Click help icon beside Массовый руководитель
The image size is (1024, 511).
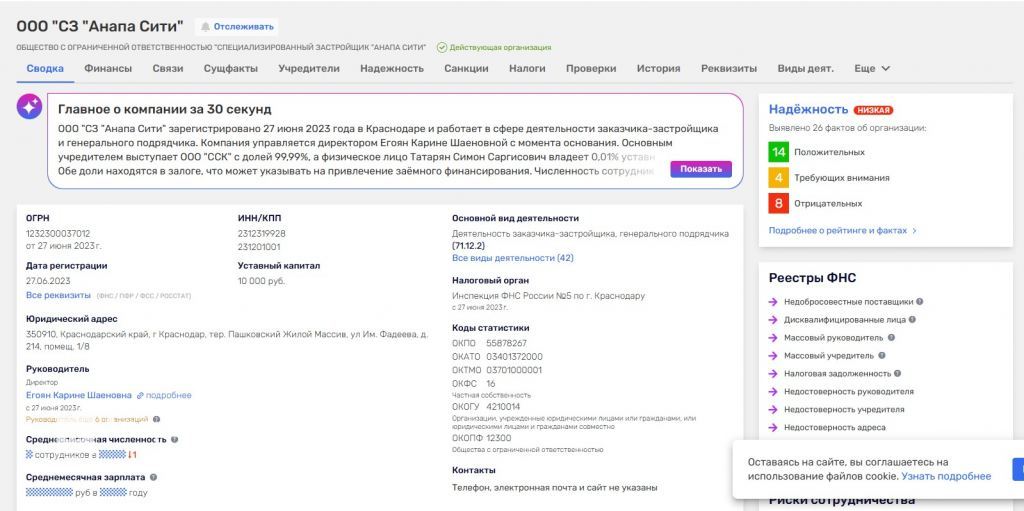coord(891,337)
